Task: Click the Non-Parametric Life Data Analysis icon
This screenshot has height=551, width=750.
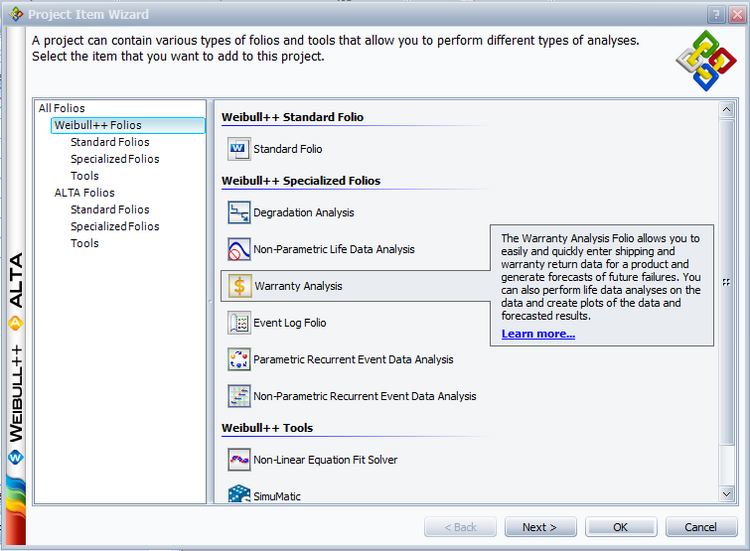Action: 239,249
